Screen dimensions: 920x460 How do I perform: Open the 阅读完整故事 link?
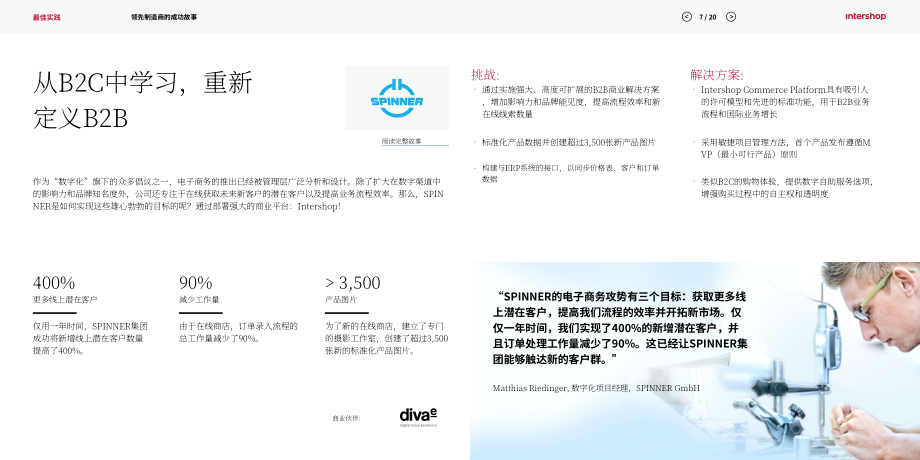[x=401, y=141]
